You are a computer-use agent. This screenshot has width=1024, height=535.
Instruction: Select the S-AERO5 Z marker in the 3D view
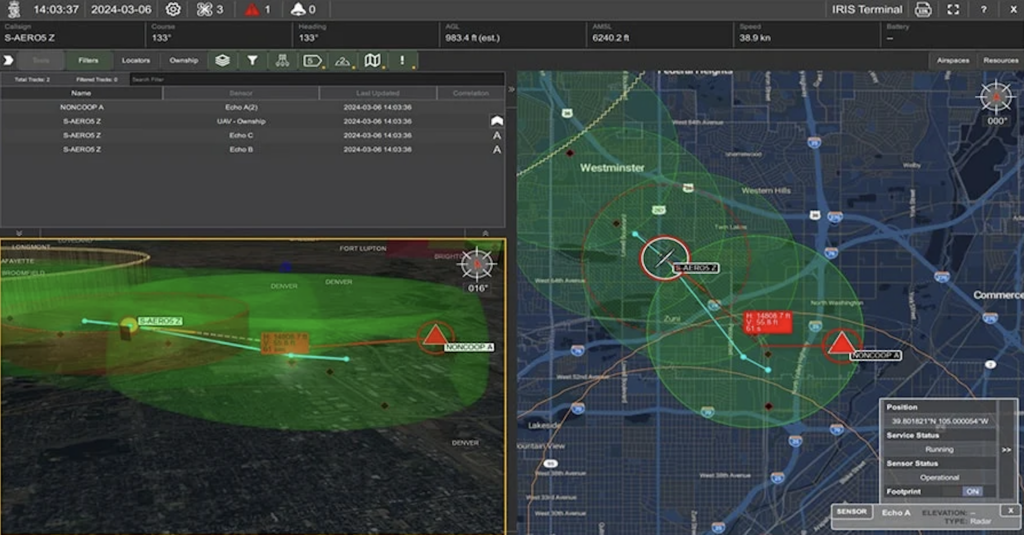(x=129, y=325)
